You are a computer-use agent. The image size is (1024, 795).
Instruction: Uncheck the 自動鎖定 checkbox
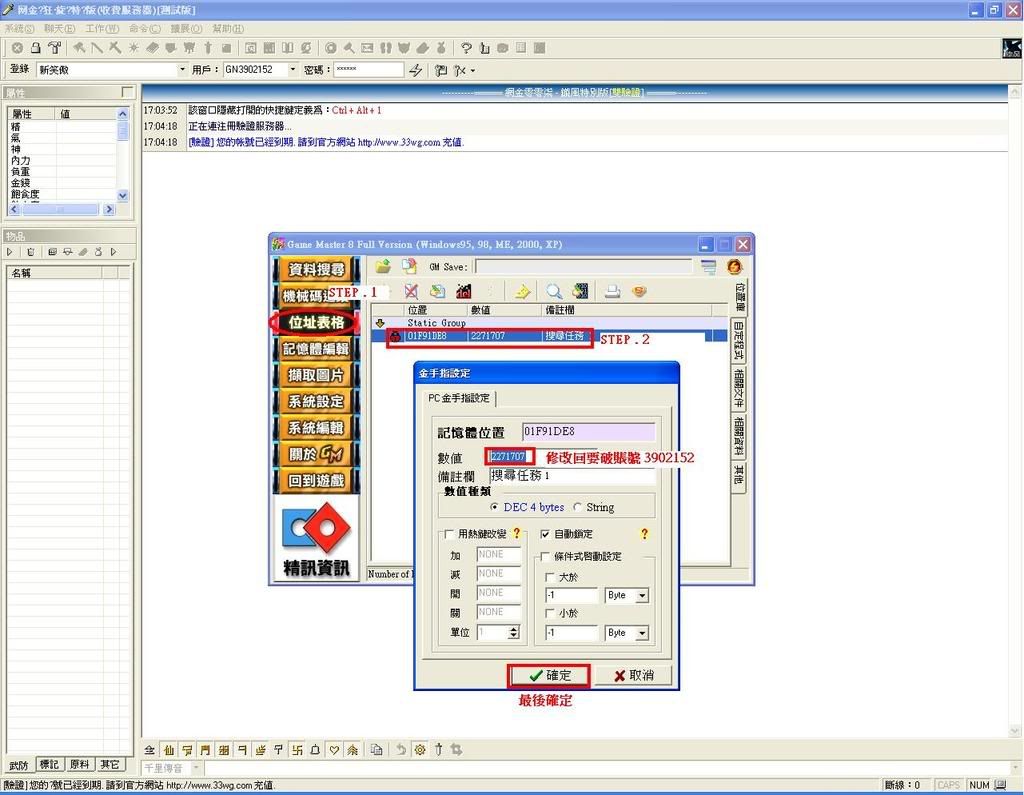(x=545, y=535)
